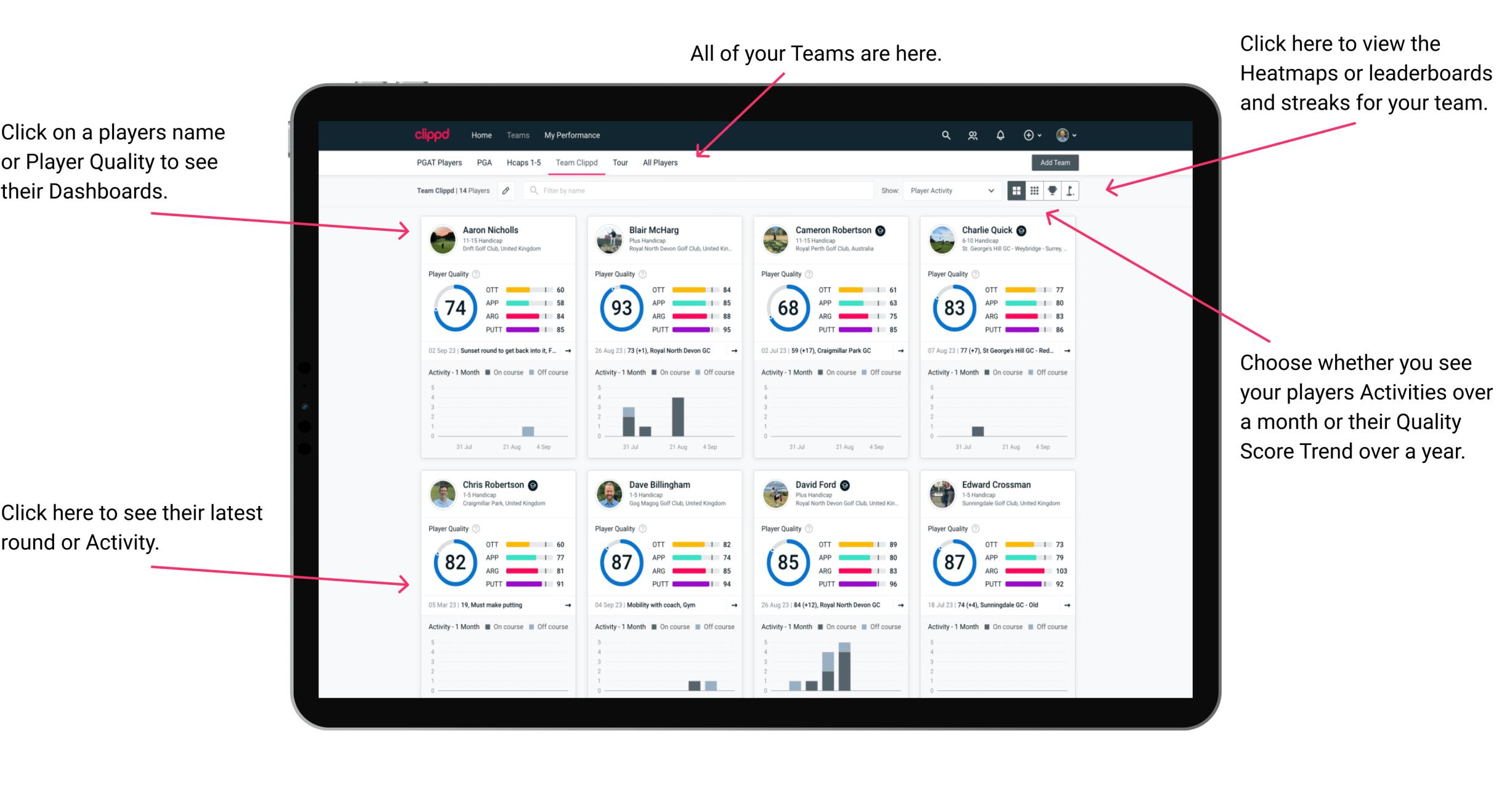
Task: Click the search magnifier icon
Action: pos(944,135)
